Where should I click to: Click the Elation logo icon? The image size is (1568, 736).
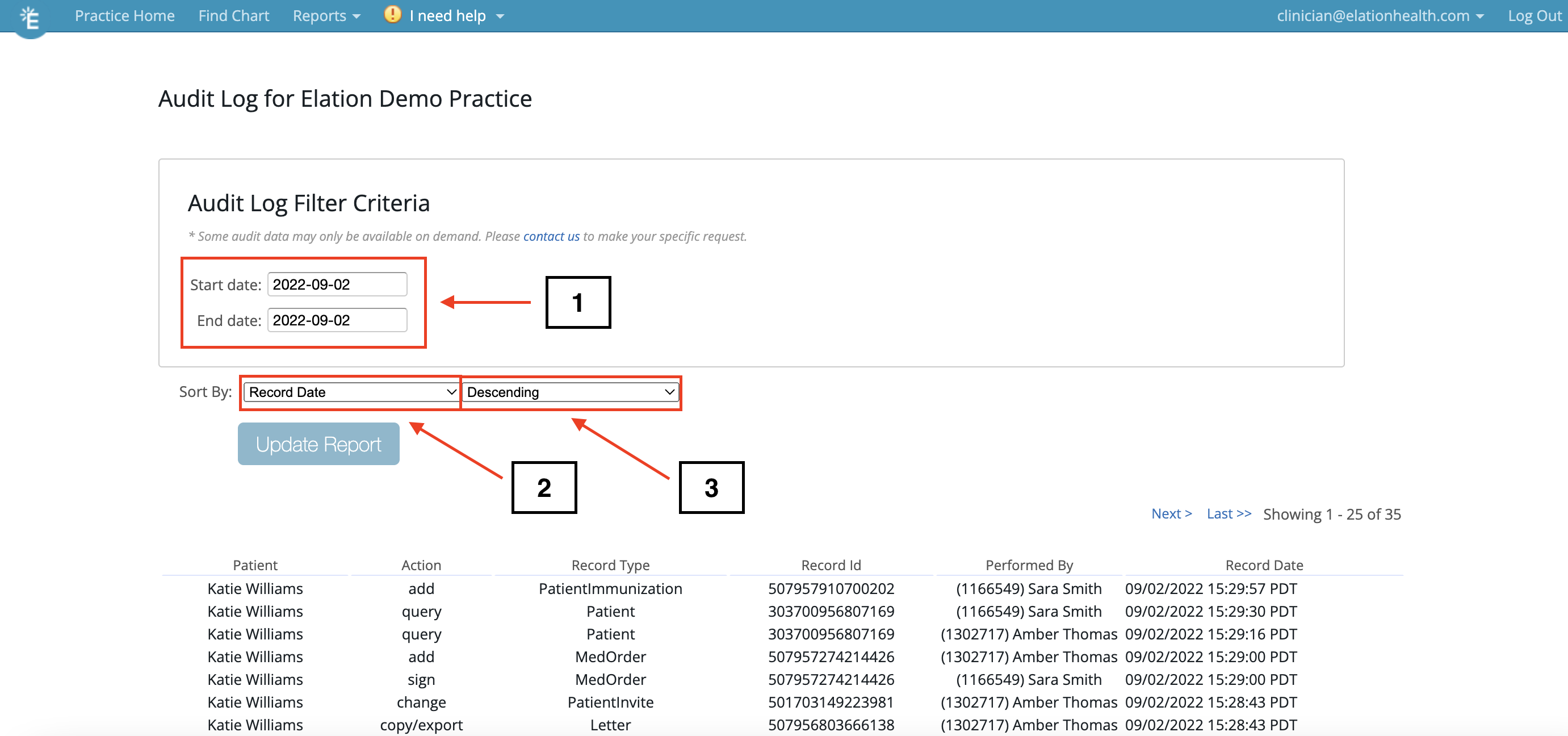tap(30, 18)
